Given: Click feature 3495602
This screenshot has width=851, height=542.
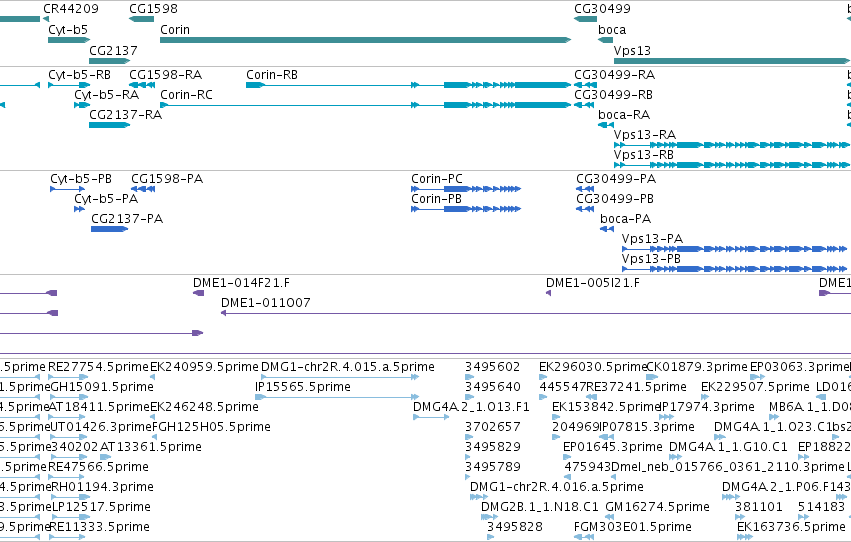Looking at the screenshot, I should click(x=469, y=377).
